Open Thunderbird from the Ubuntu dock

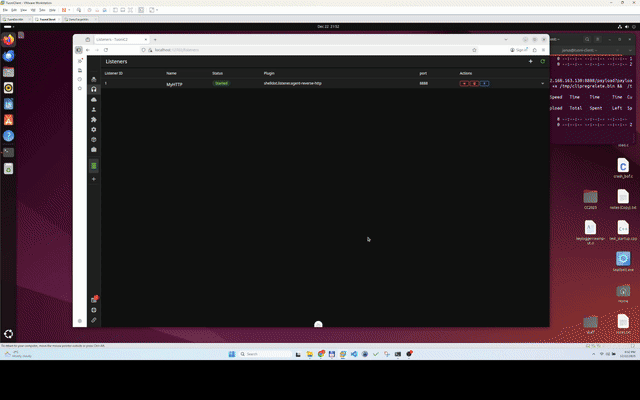(x=8, y=56)
